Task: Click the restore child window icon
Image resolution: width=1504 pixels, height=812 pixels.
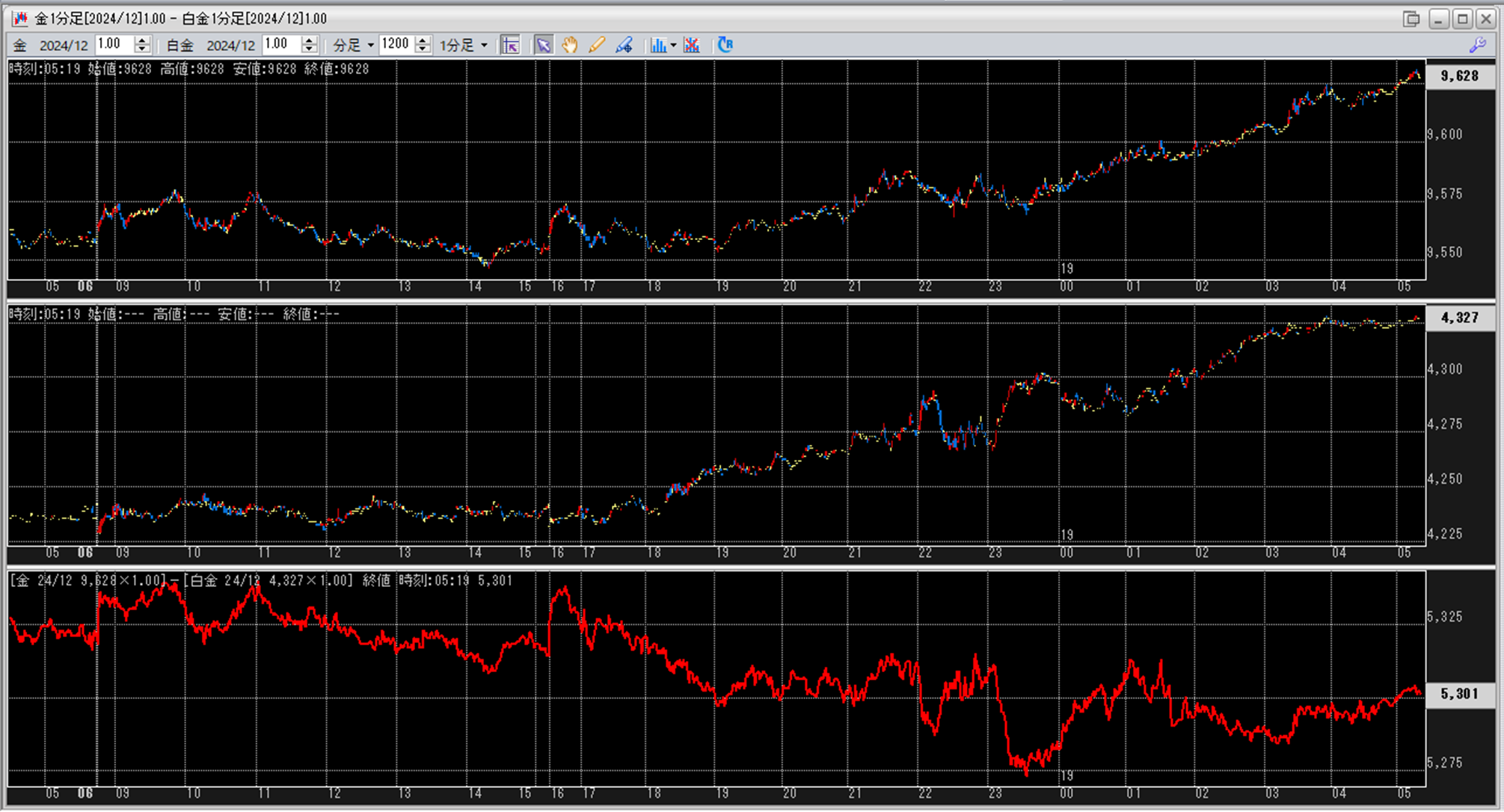Action: (x=1411, y=19)
